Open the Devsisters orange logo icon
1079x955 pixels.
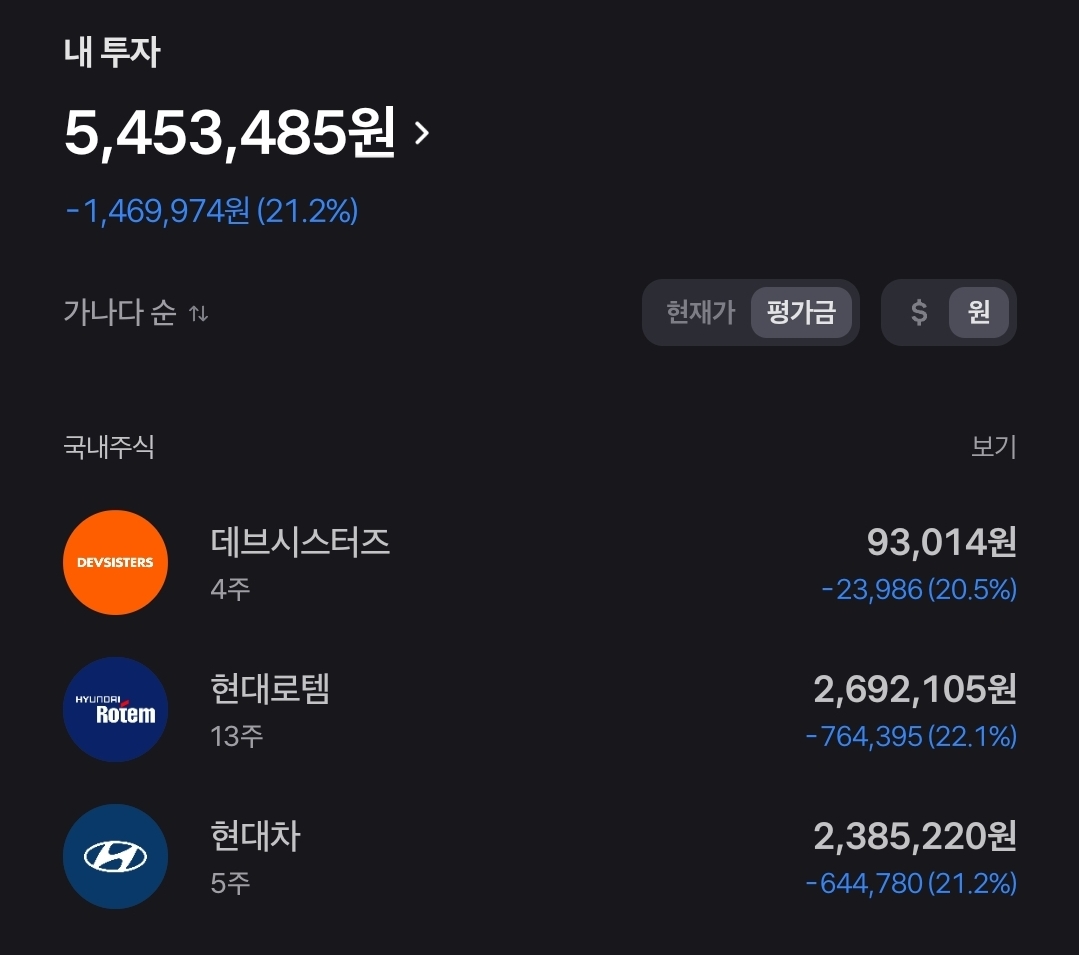[x=115, y=562]
